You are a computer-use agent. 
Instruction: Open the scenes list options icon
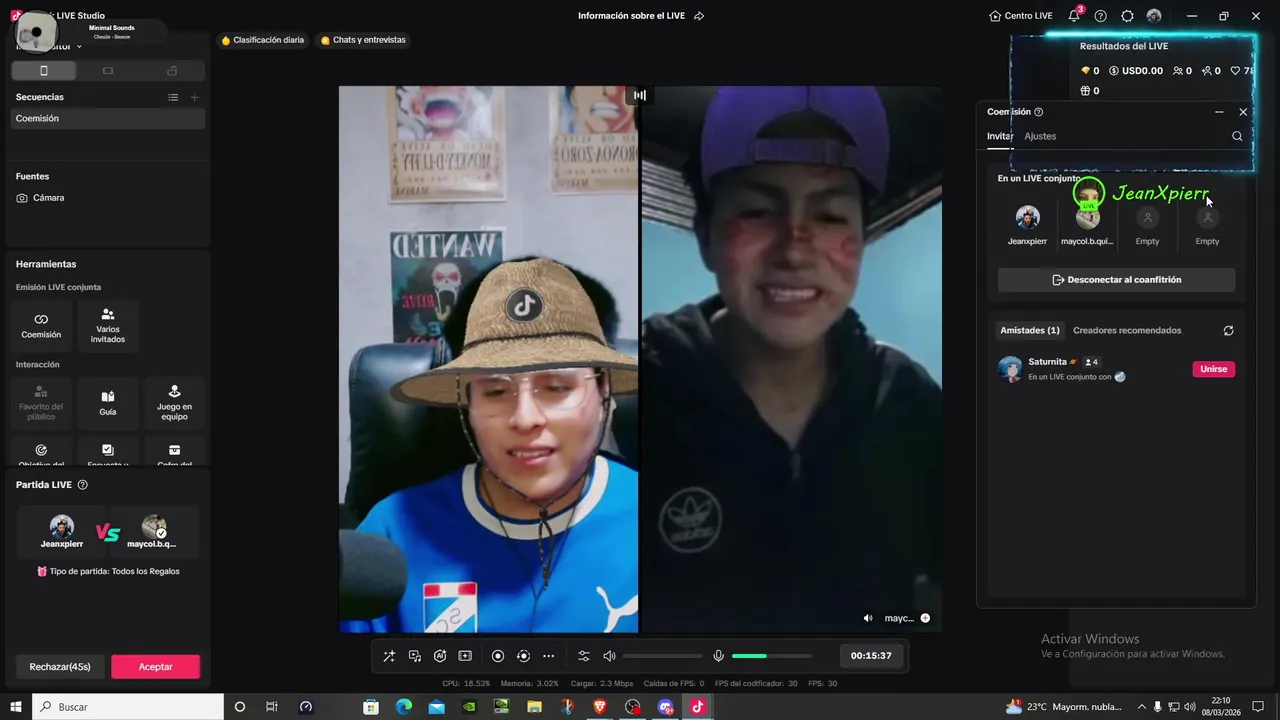coord(173,97)
